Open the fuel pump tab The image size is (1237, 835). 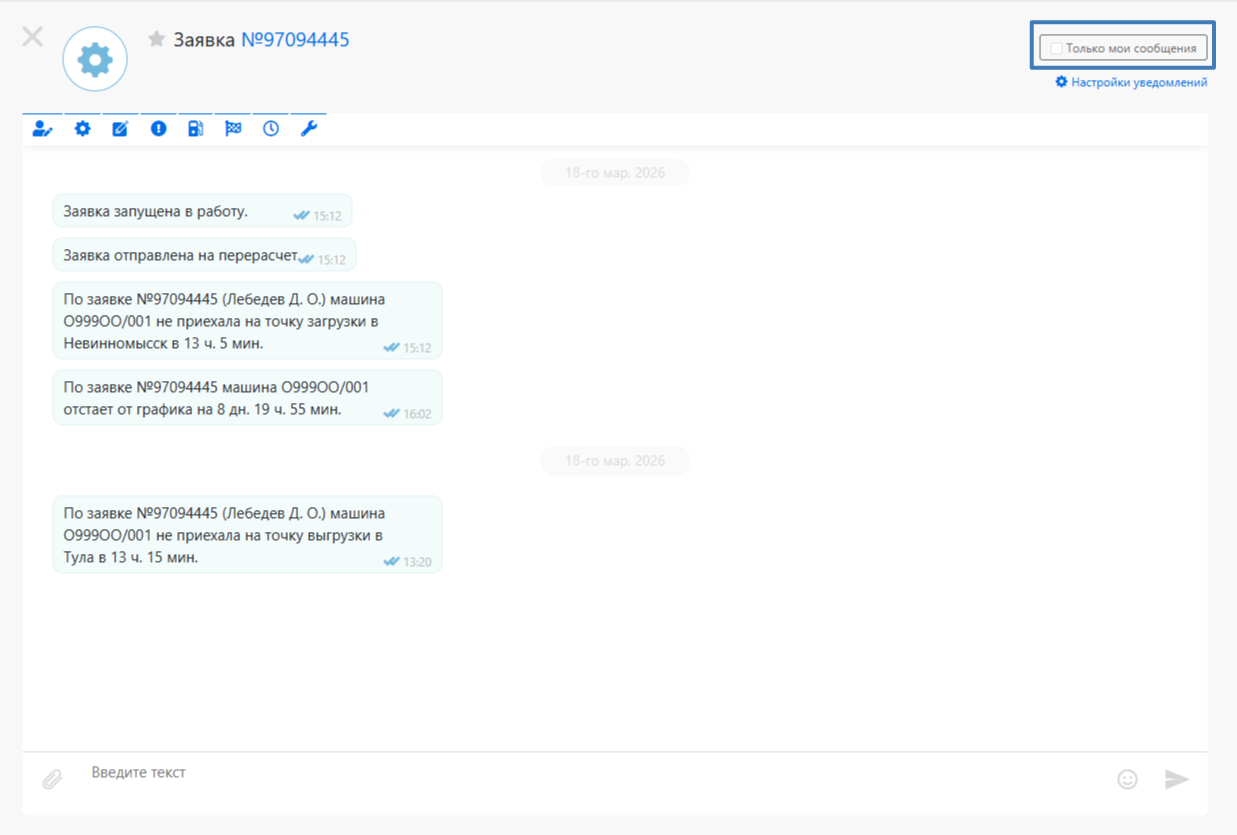(196, 129)
